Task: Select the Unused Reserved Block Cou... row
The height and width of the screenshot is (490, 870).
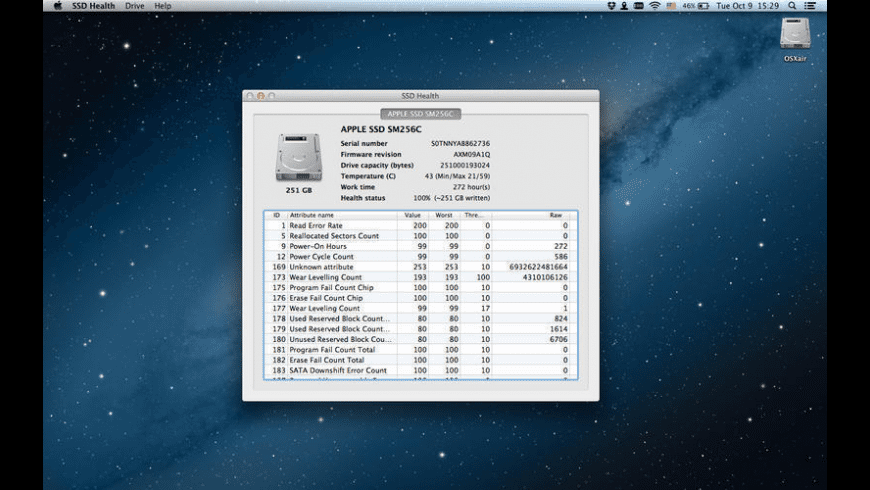Action: (x=421, y=340)
